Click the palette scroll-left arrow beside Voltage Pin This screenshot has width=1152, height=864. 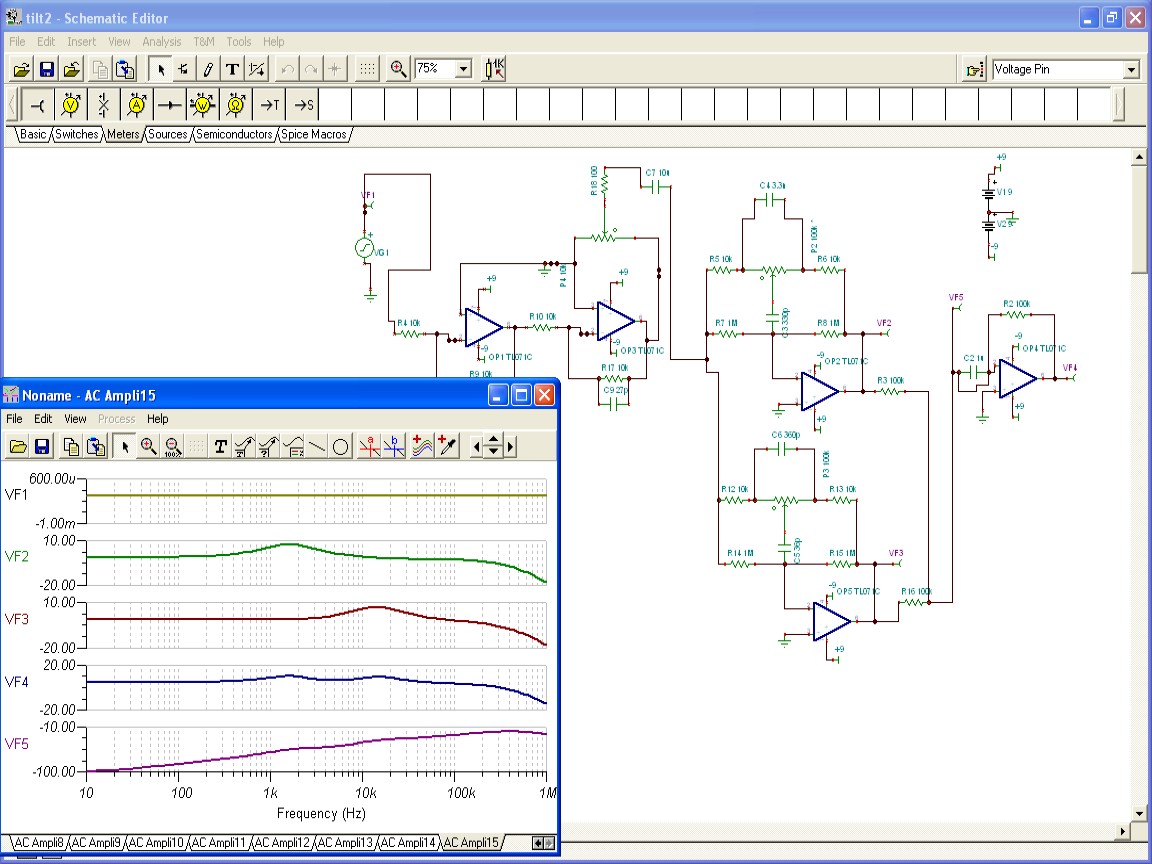tap(12, 105)
